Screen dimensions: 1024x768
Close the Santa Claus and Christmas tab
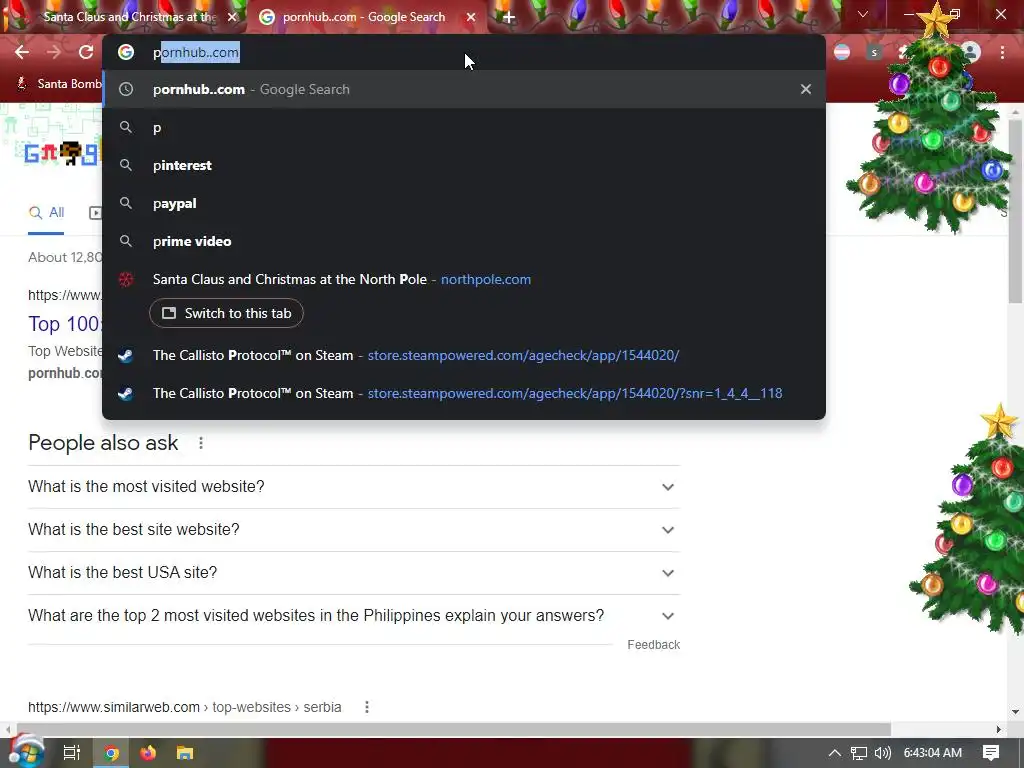(x=232, y=17)
